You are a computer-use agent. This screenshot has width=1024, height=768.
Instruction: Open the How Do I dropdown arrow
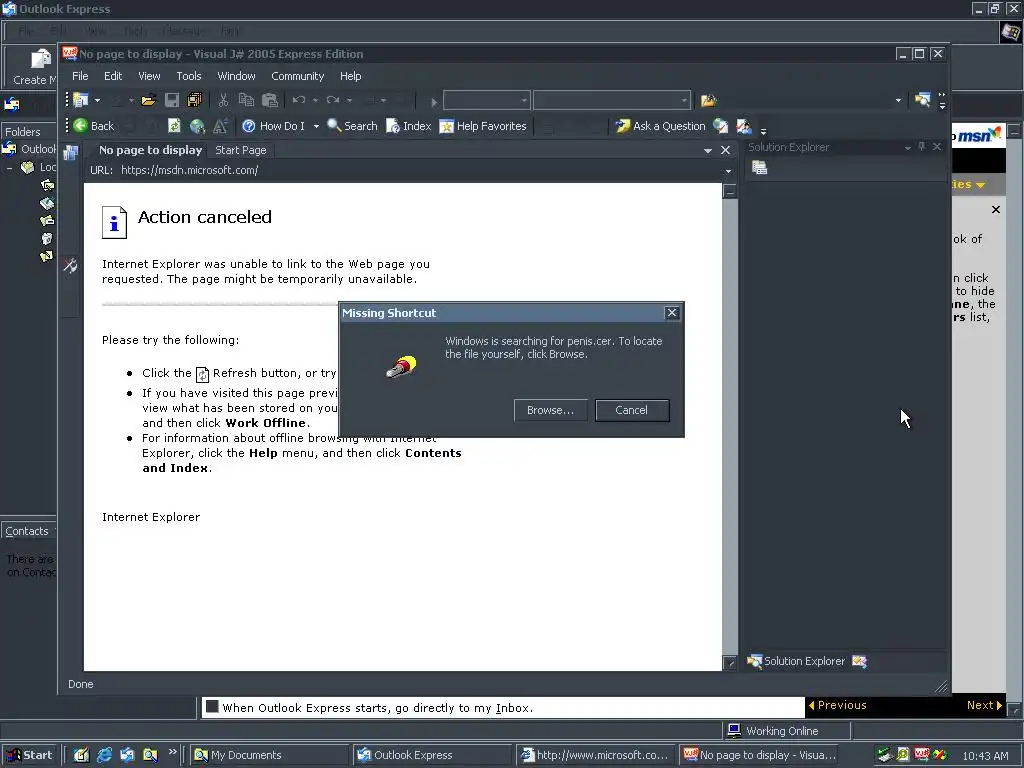click(x=316, y=126)
